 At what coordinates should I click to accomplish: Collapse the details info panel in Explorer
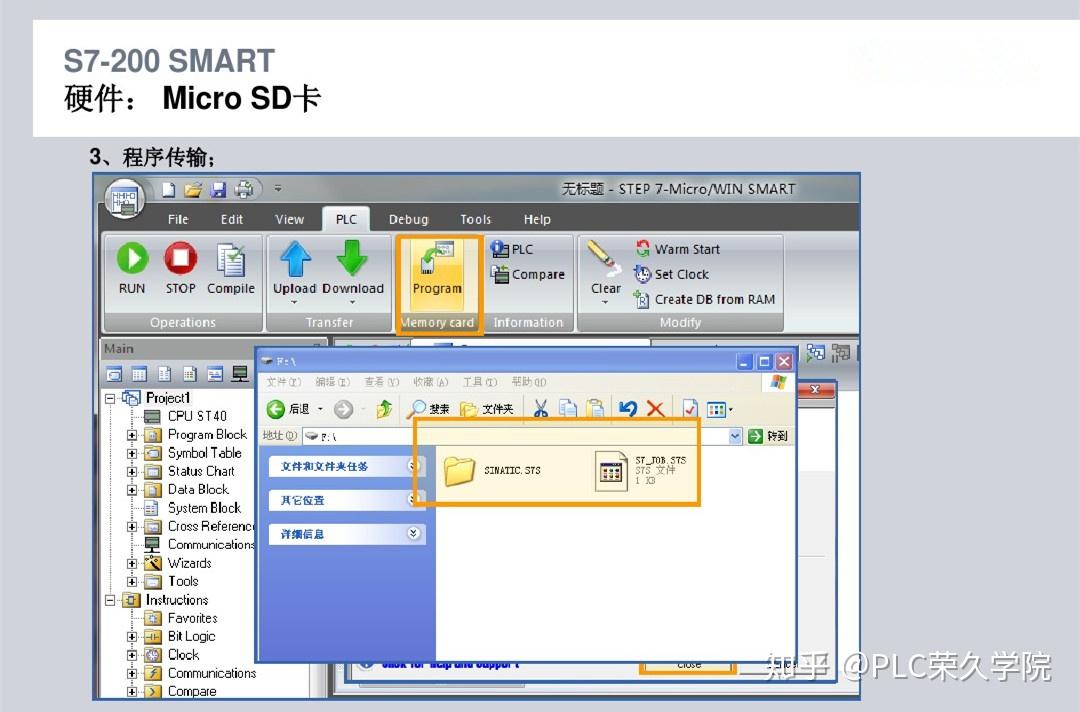pyautogui.click(x=413, y=533)
